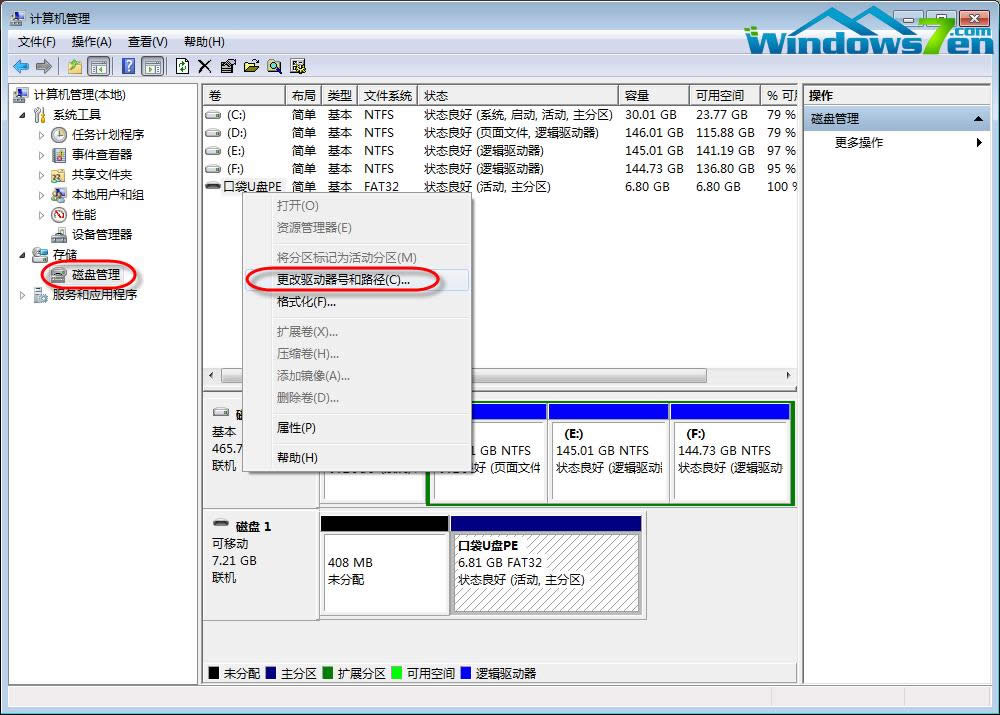Click the blue Help question mark icon
1000x715 pixels.
pos(128,66)
